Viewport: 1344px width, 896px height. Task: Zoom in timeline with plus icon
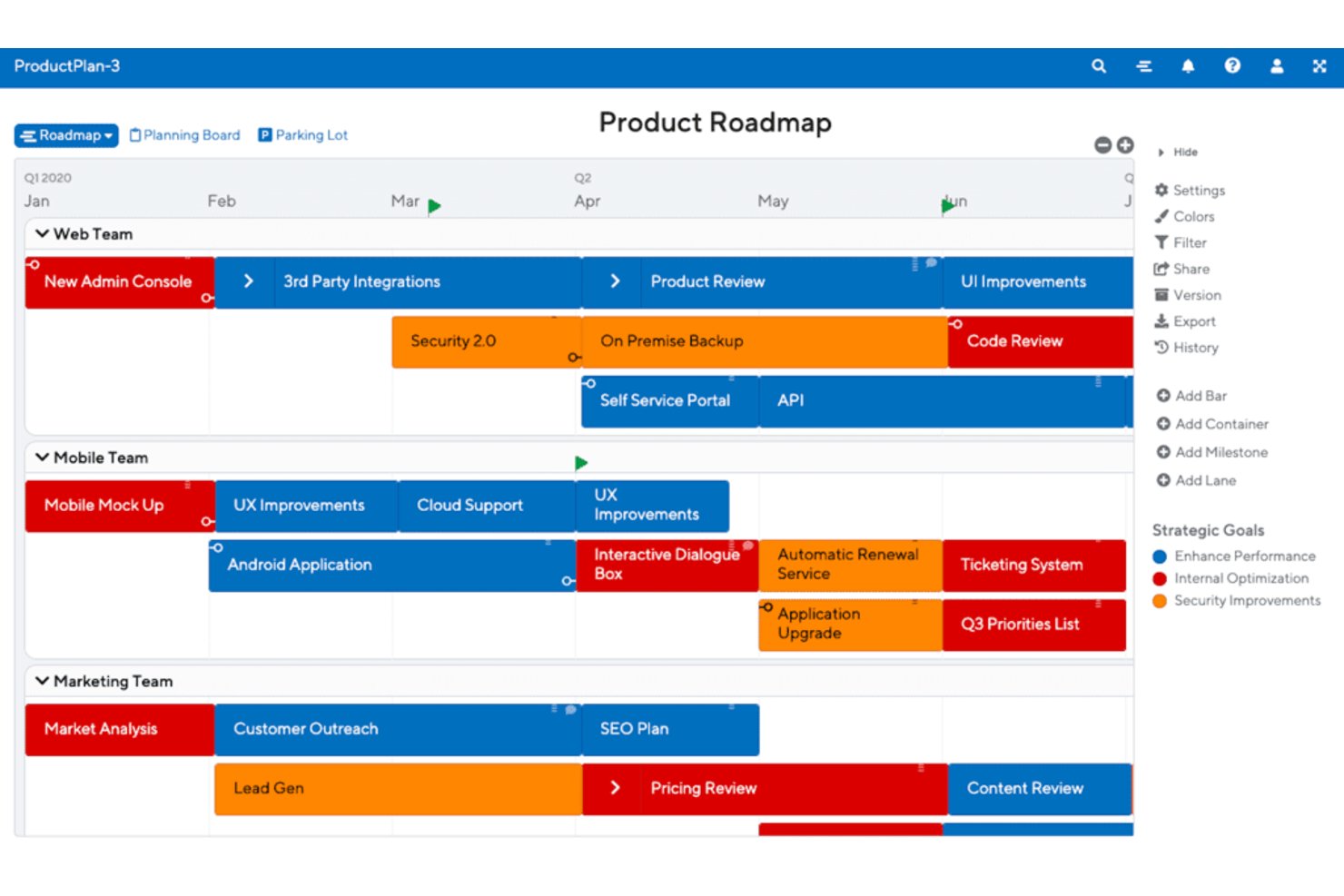(1125, 145)
